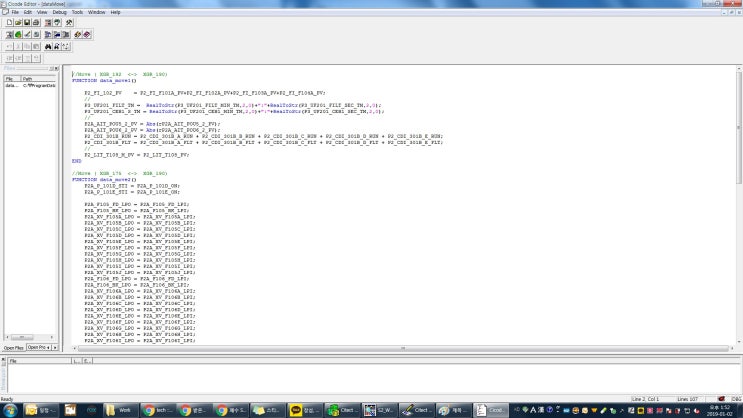Image resolution: width=743 pixels, height=418 pixels.
Task: Click the File column header in output pane
Action: (x=38, y=360)
